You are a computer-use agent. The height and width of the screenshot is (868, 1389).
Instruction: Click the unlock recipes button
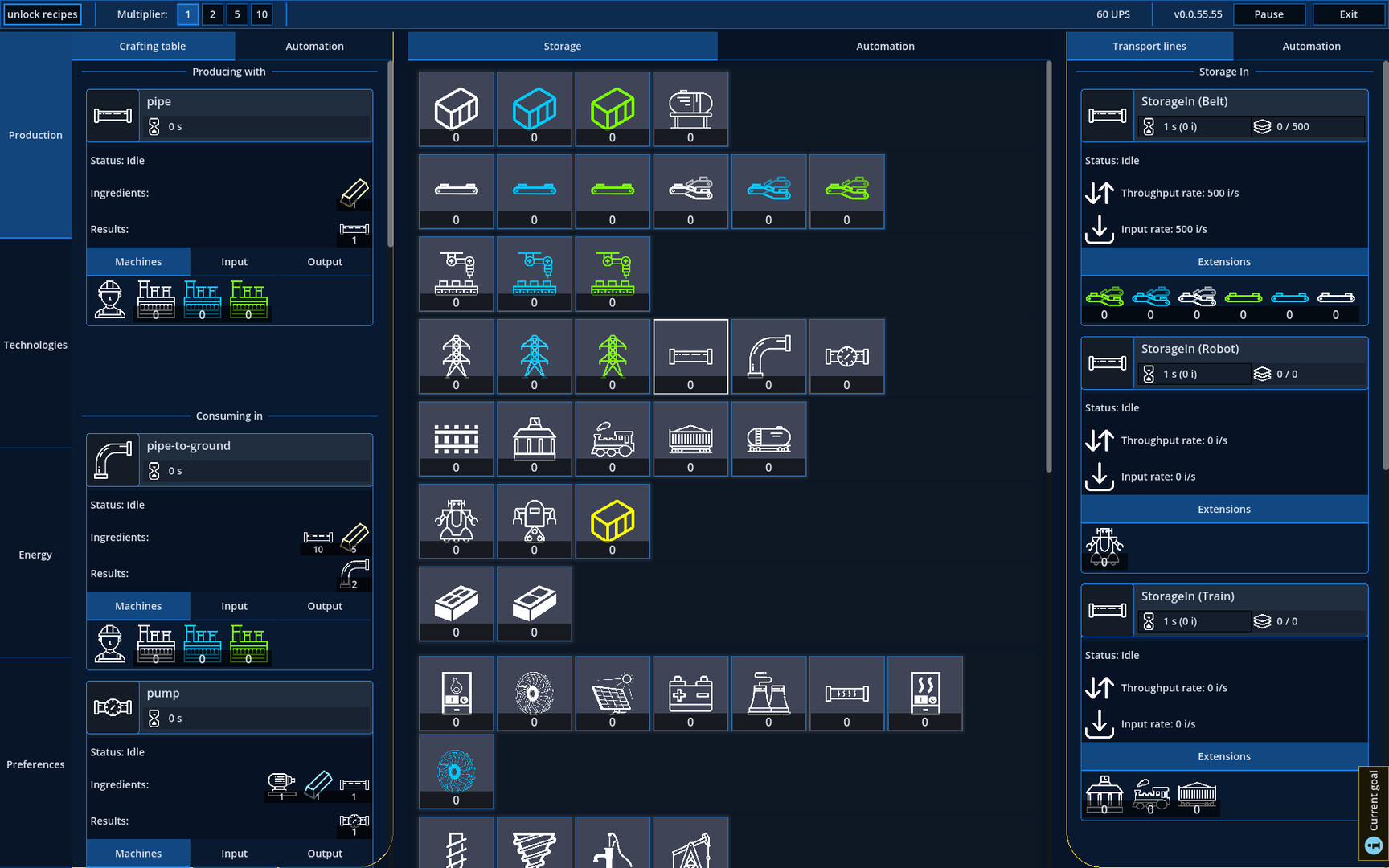point(42,14)
